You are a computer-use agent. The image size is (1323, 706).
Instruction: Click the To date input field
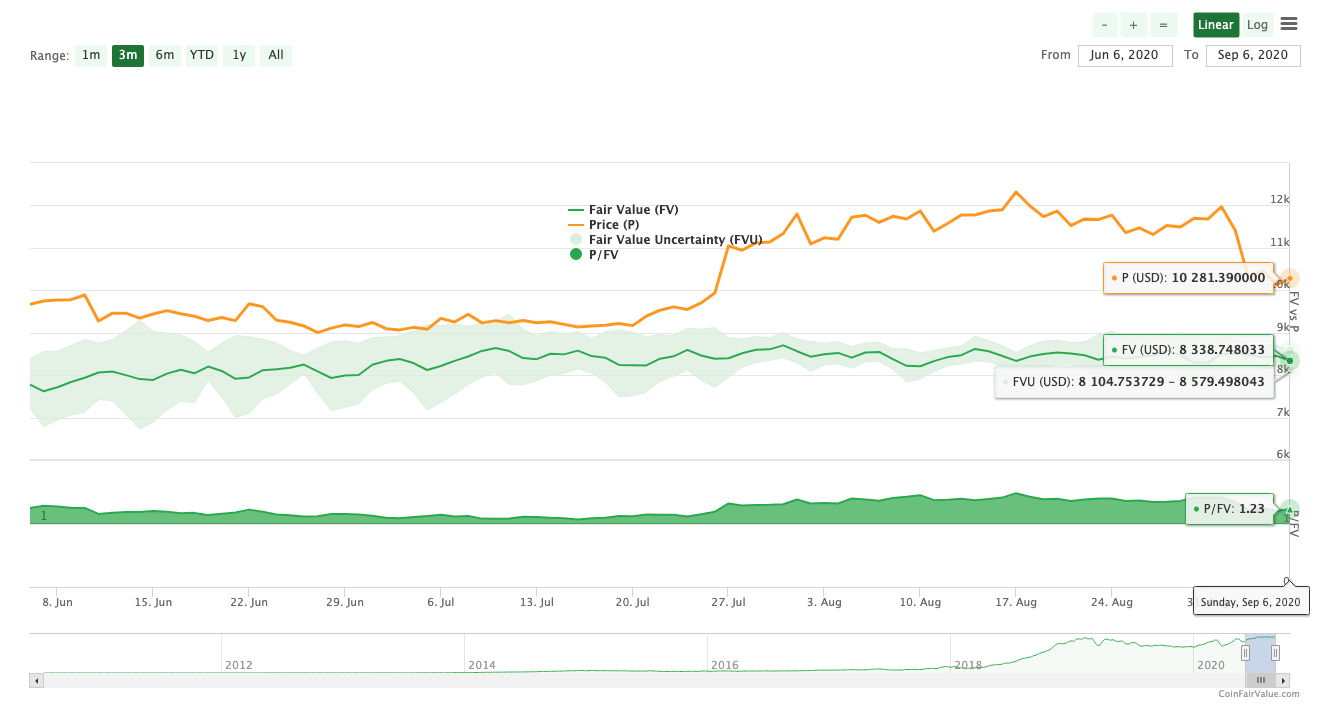point(1253,55)
